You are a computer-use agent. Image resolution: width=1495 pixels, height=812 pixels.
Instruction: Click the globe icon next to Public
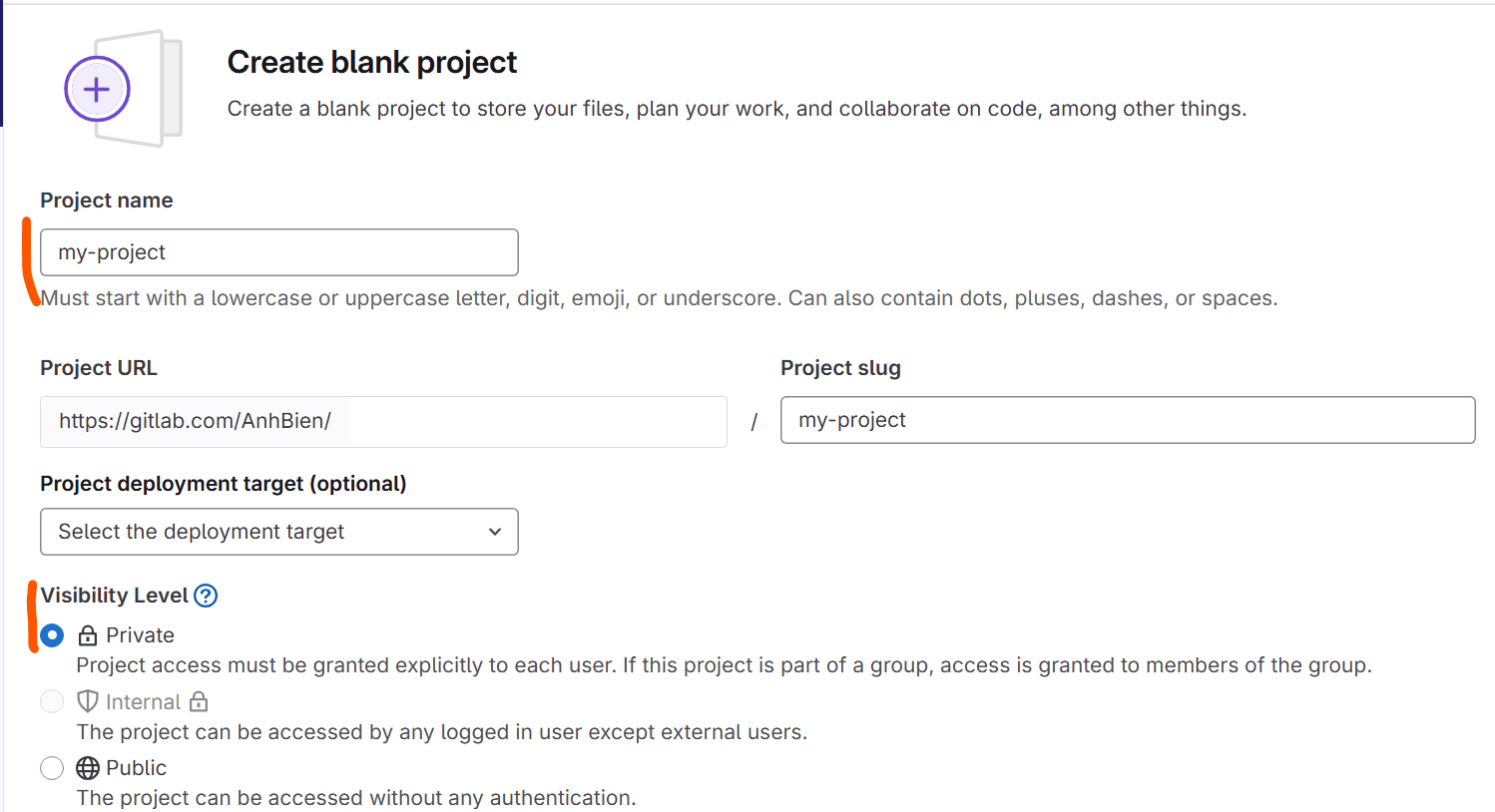click(x=87, y=767)
